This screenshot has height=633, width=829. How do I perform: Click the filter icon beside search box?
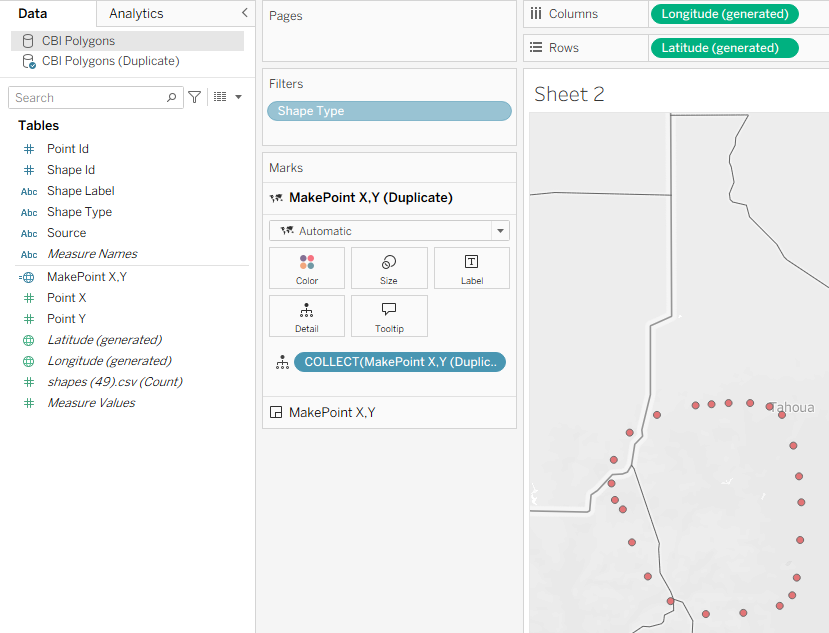[195, 97]
